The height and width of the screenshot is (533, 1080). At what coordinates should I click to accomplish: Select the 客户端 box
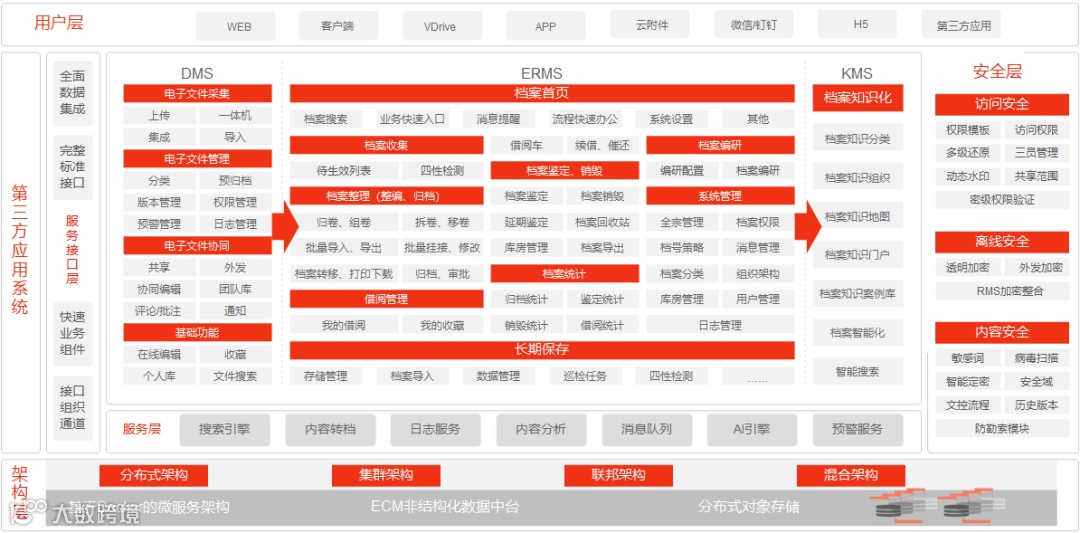(x=338, y=25)
